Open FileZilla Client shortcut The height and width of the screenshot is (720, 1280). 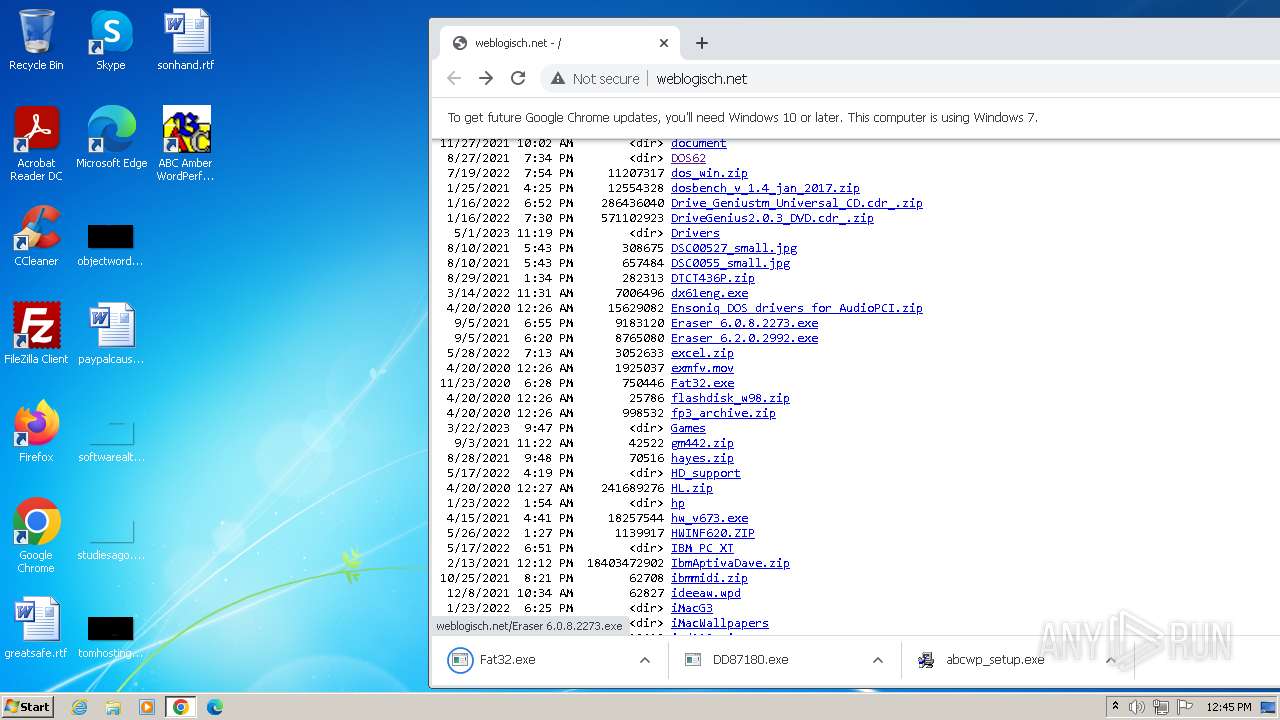pyautogui.click(x=36, y=333)
